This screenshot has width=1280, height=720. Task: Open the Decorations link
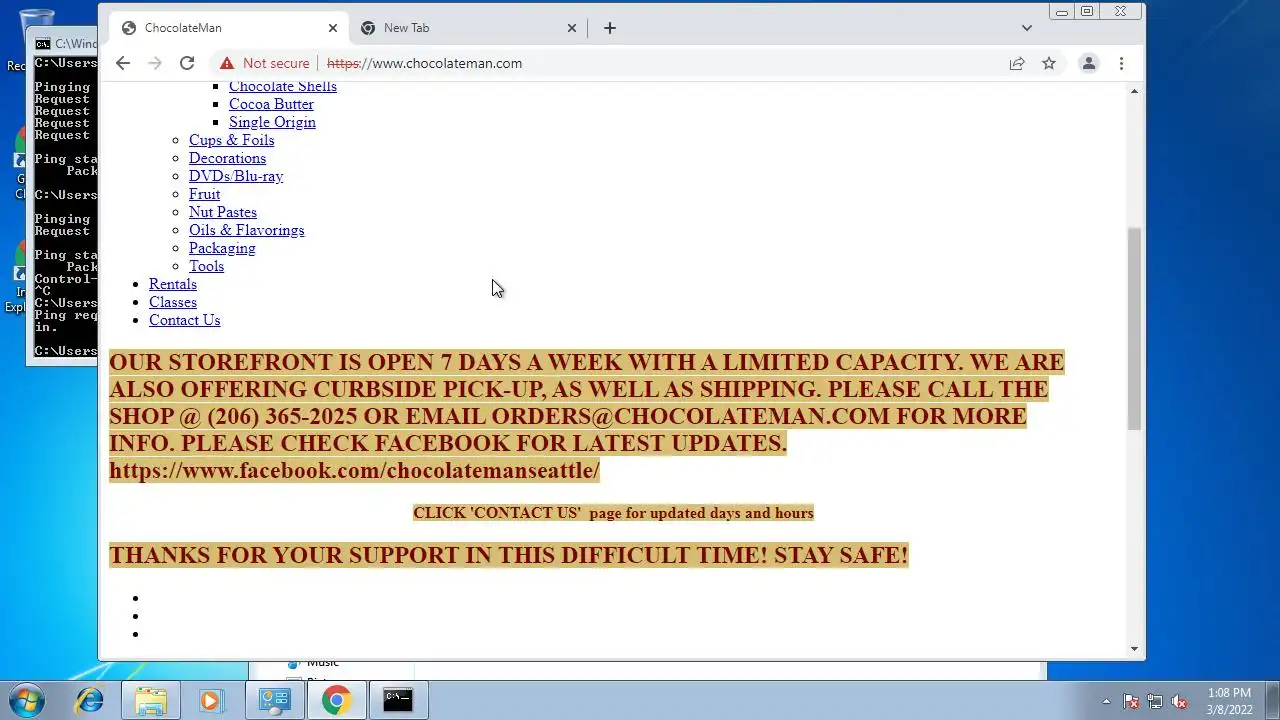tap(227, 158)
